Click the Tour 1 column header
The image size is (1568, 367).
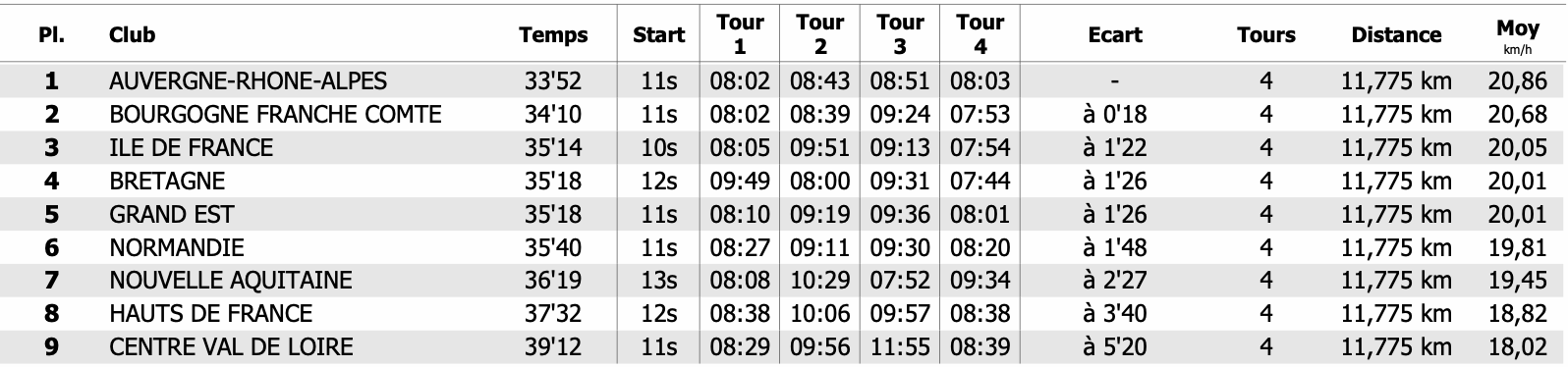point(740,34)
